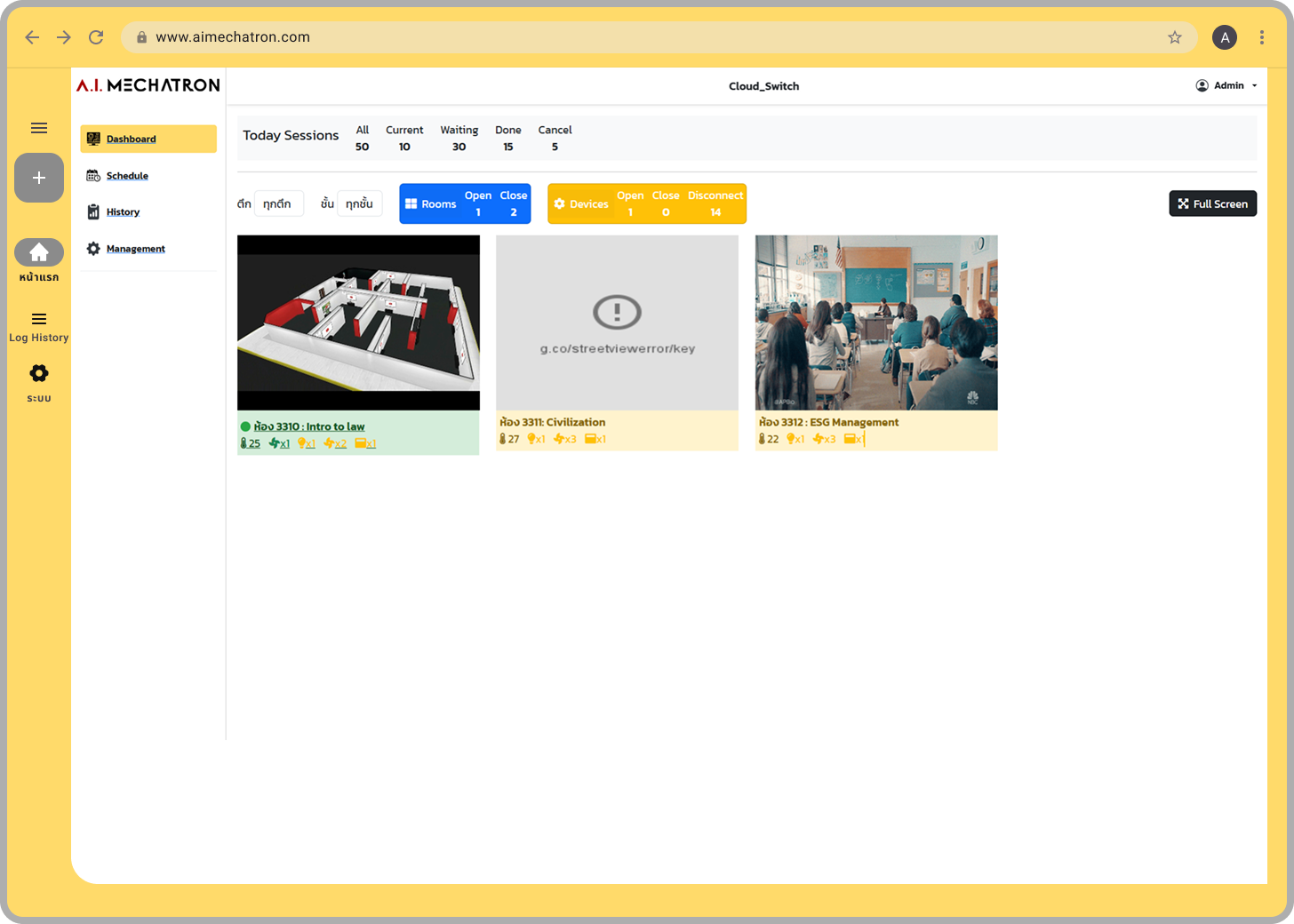The height and width of the screenshot is (924, 1294).
Task: Open room 3312 classroom photo thumbnail
Action: coord(876,323)
